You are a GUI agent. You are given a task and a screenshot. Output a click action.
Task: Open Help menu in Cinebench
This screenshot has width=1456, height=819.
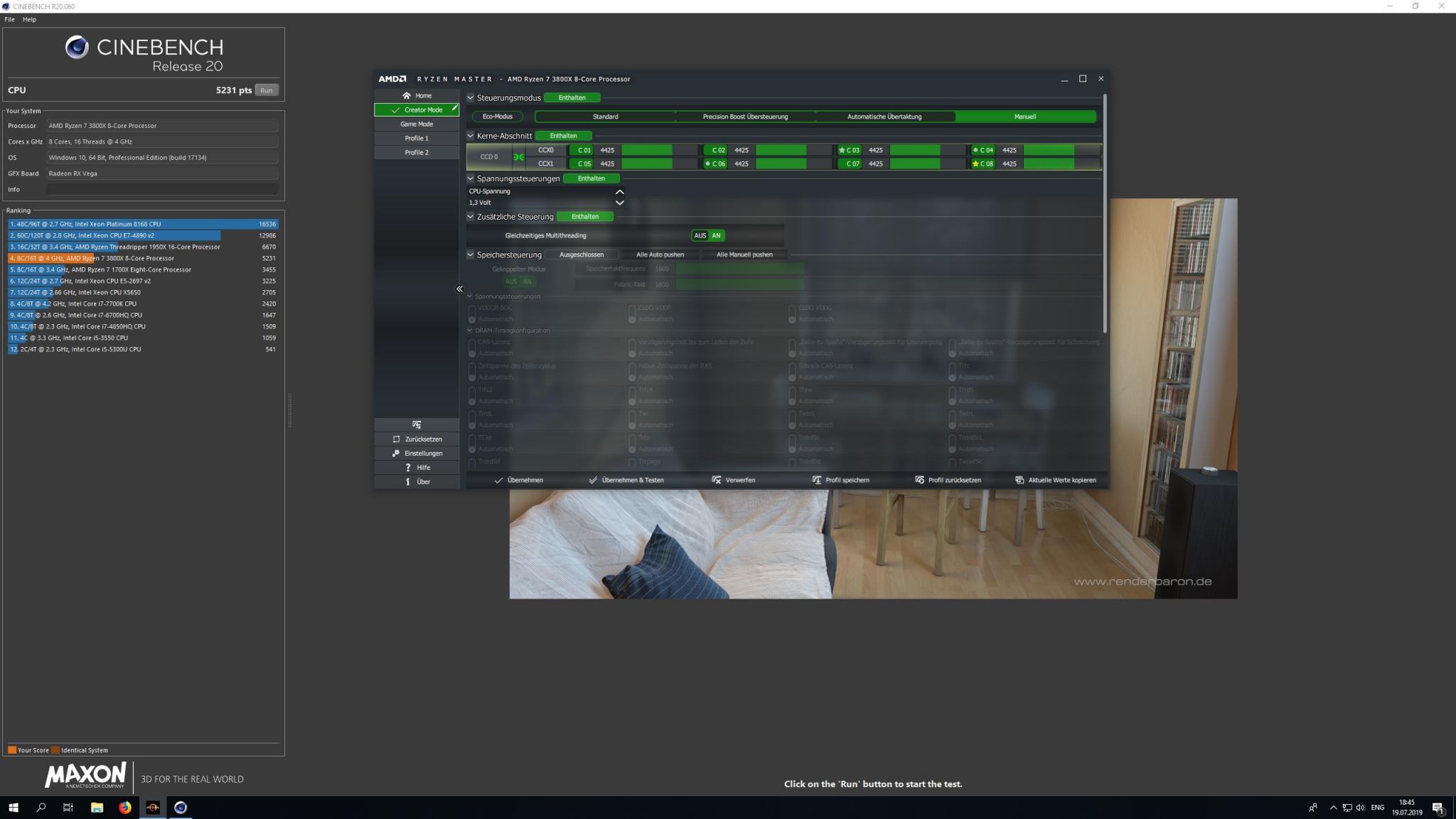(29, 19)
